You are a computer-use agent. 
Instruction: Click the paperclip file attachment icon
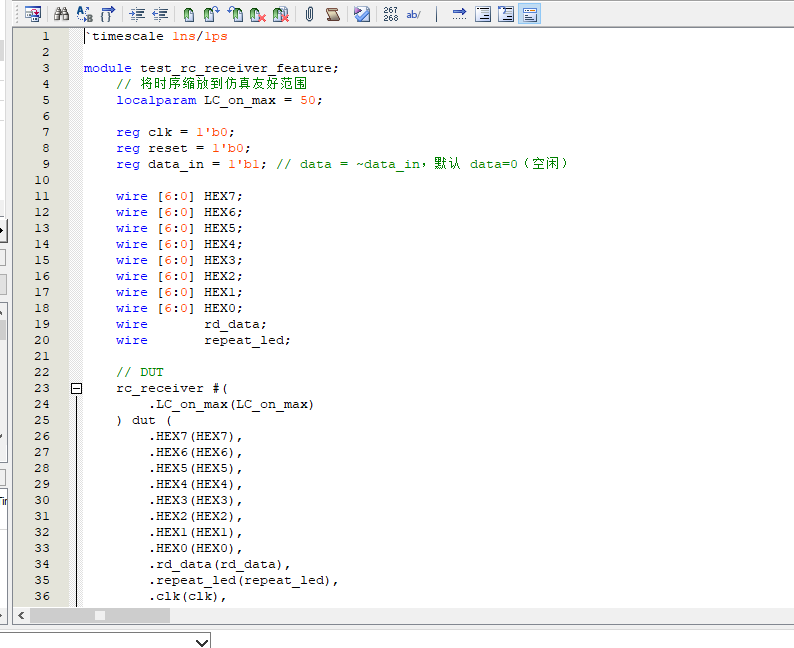pos(309,14)
